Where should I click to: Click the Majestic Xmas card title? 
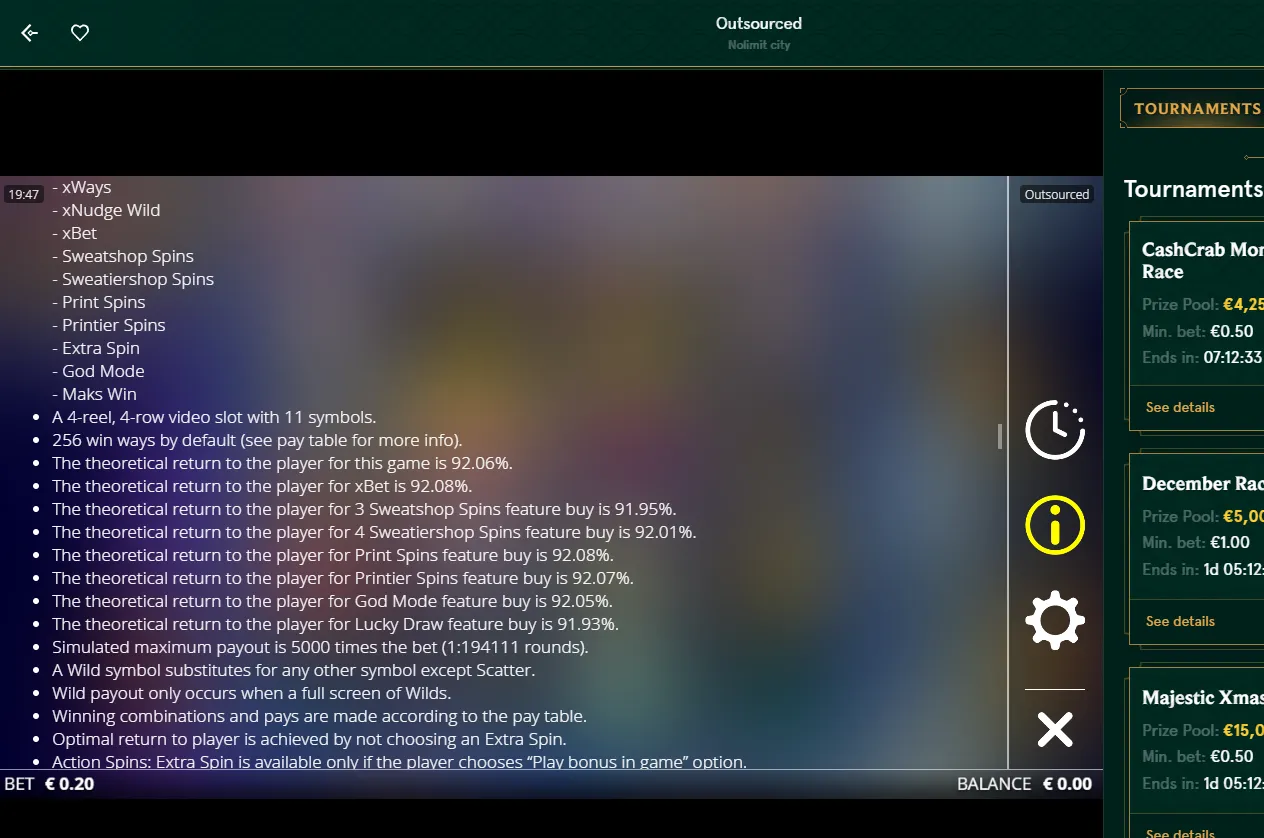click(1203, 698)
